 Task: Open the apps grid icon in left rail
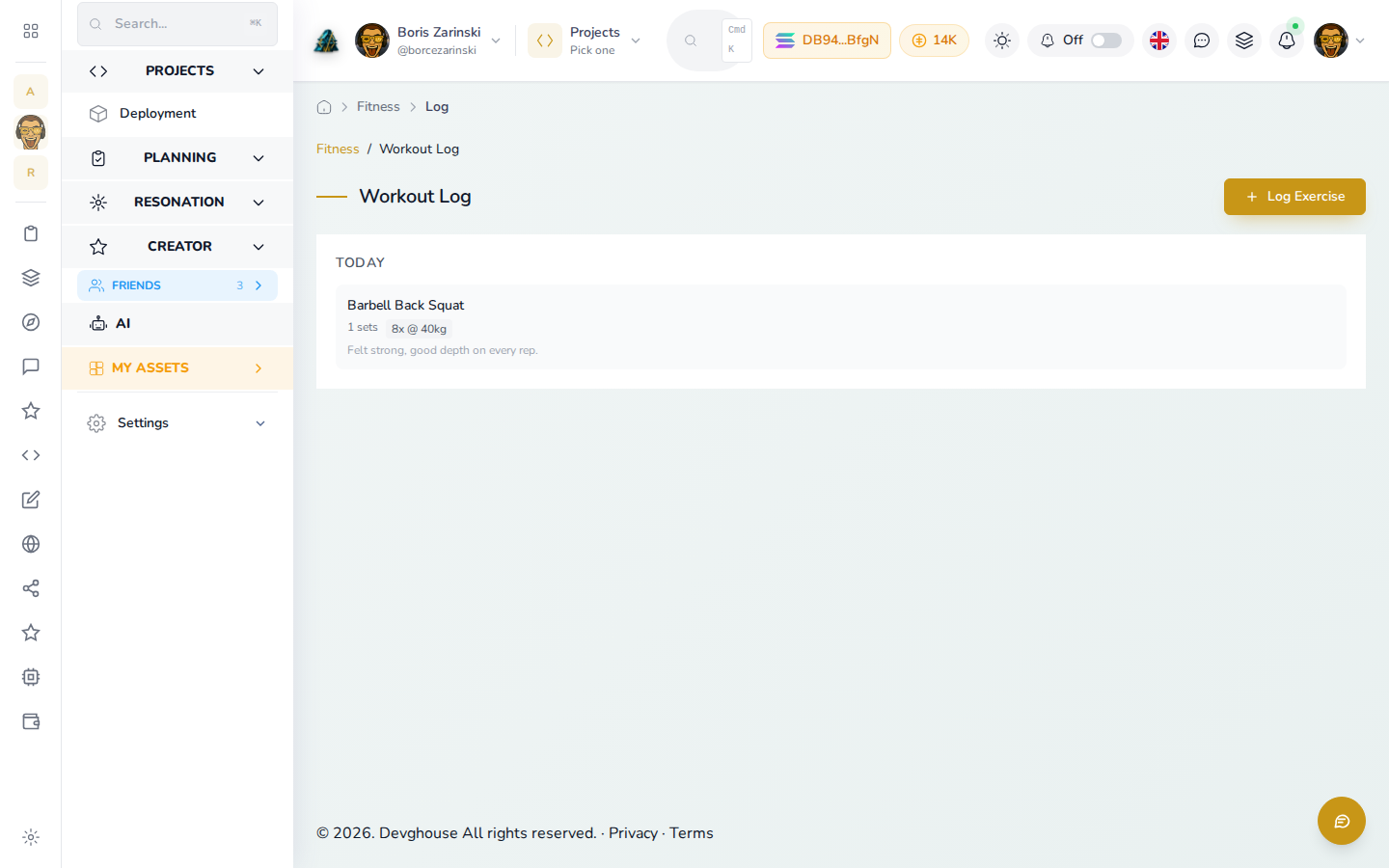point(31,31)
